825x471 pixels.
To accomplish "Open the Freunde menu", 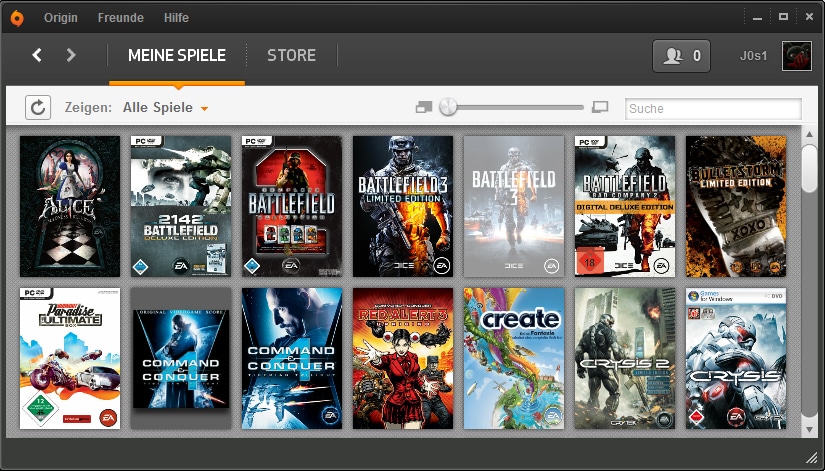I will [x=121, y=18].
